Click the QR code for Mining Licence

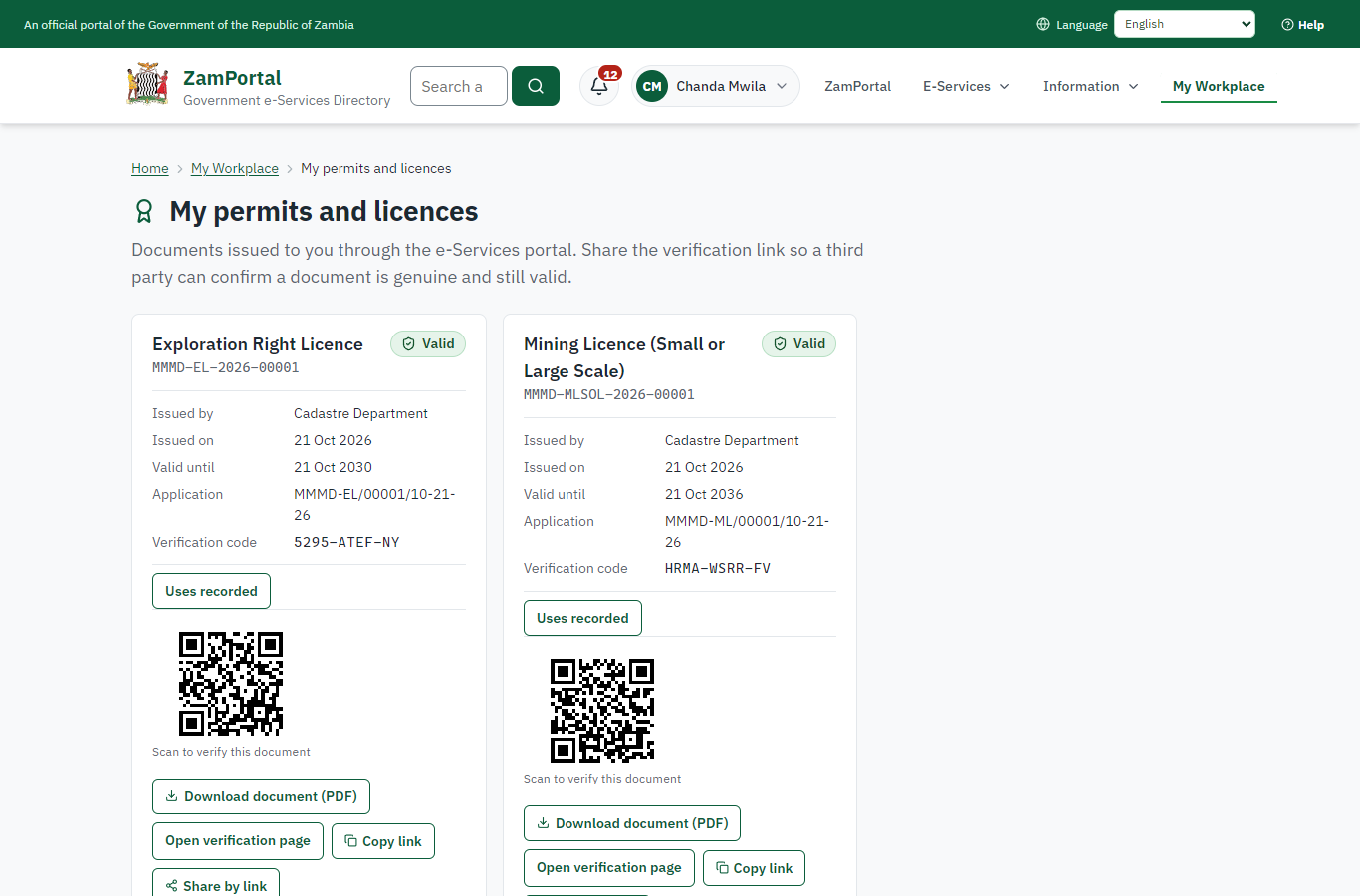point(602,711)
